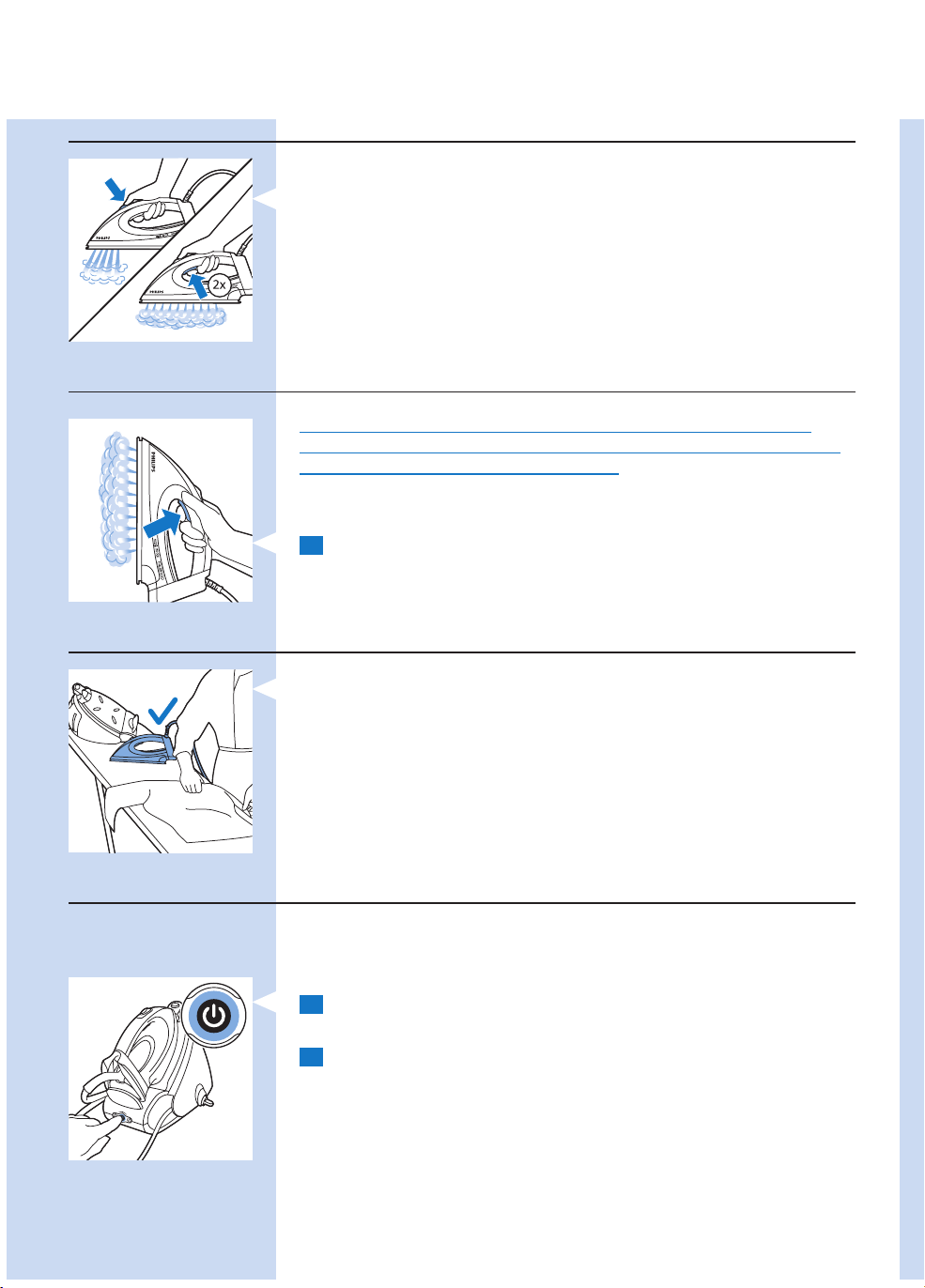Click white pointer triangle beside first illustration
The height and width of the screenshot is (1288, 925).
tap(265, 199)
